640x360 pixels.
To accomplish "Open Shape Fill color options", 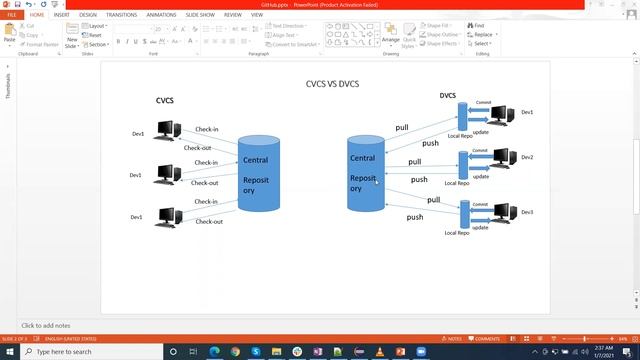I will coord(436,26).
